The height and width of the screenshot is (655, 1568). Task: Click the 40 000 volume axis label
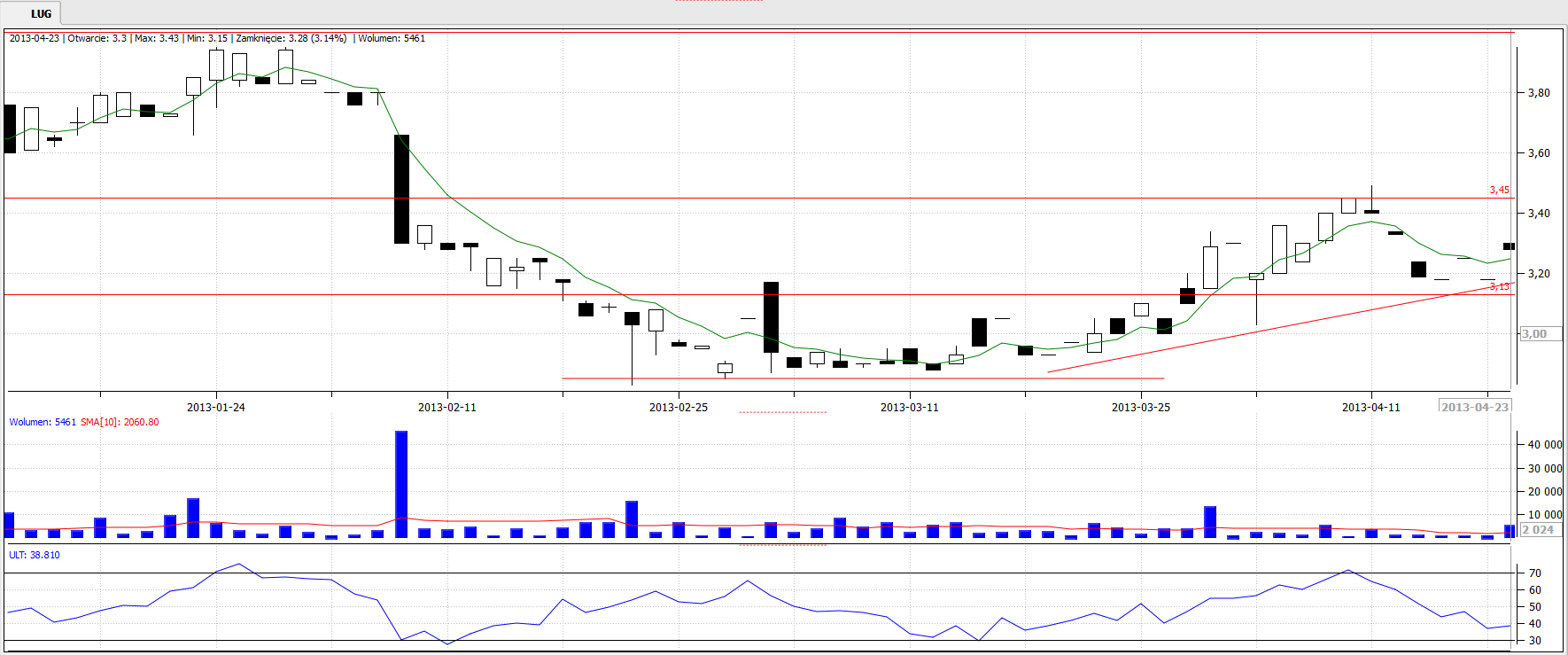click(x=1545, y=445)
